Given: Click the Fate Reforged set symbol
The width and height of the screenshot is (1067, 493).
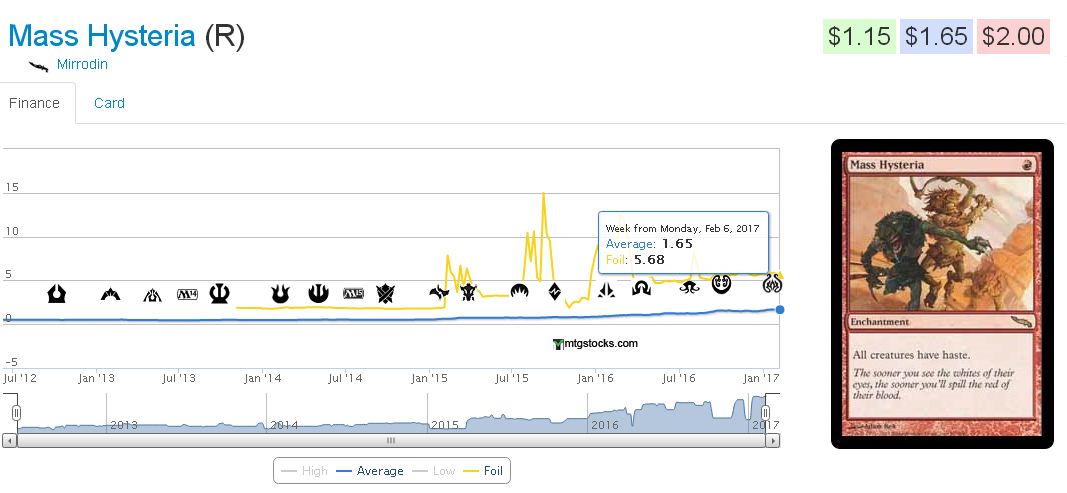Looking at the screenshot, I should point(439,293).
